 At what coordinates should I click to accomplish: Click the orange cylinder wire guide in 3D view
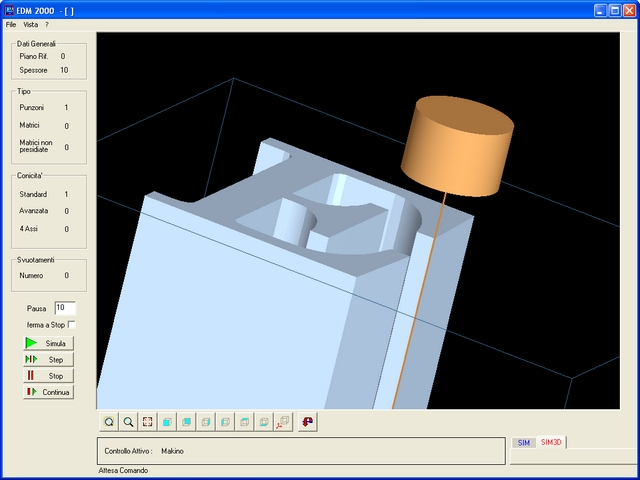pyautogui.click(x=457, y=146)
